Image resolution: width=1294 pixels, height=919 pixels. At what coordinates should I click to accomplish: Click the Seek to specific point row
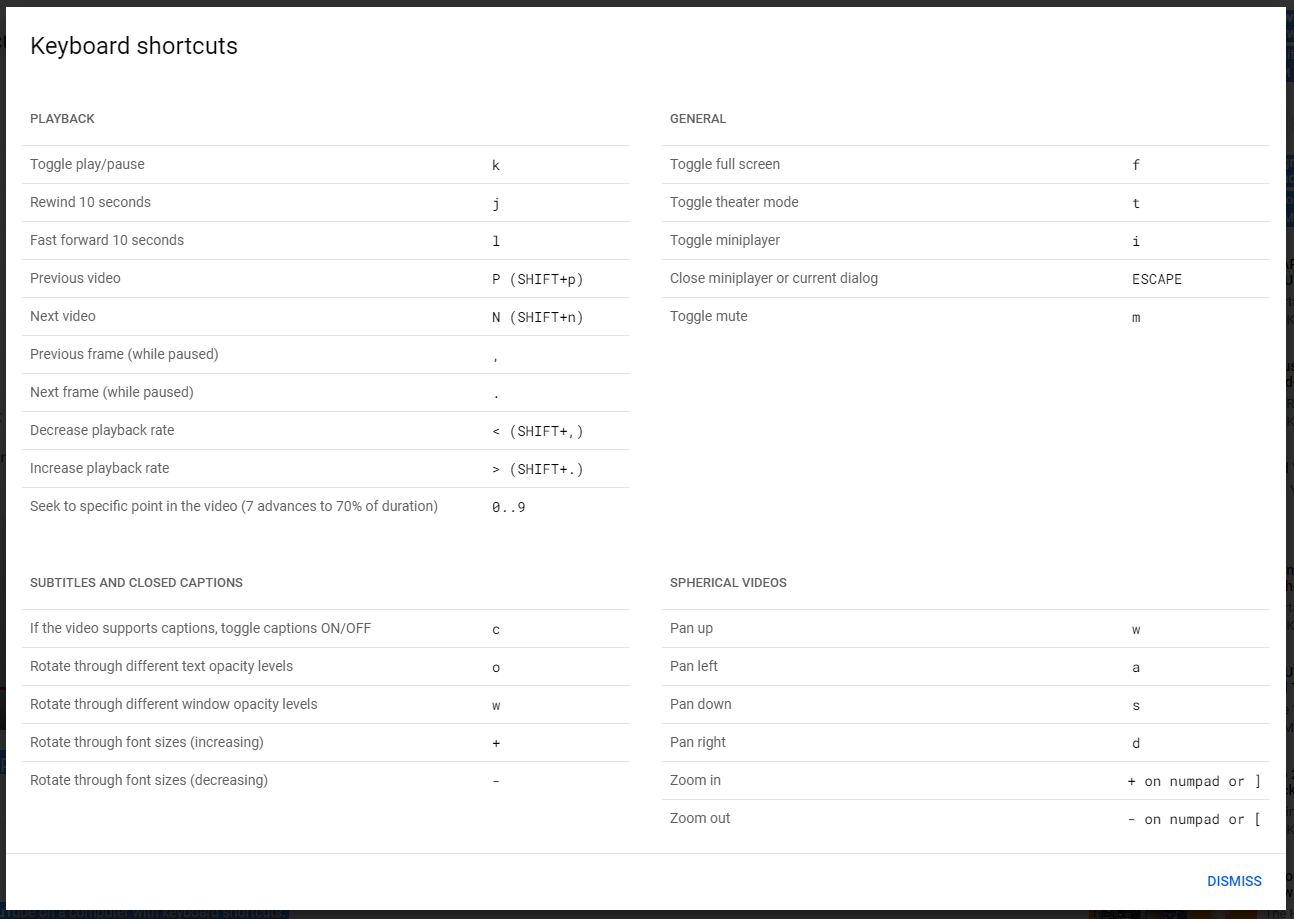coord(326,507)
